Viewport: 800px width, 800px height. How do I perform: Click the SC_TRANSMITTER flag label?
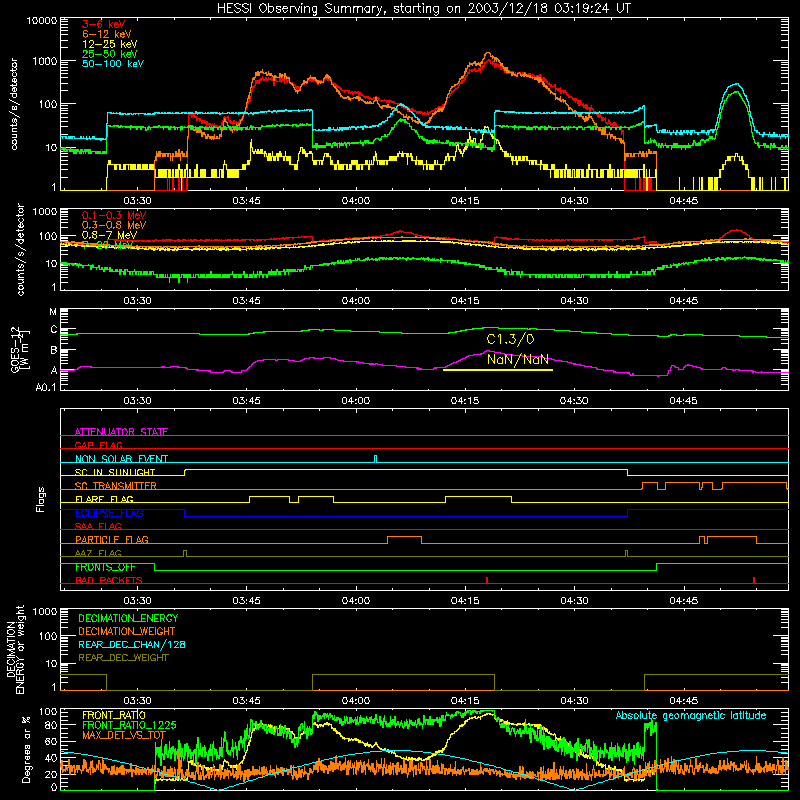pos(116,485)
